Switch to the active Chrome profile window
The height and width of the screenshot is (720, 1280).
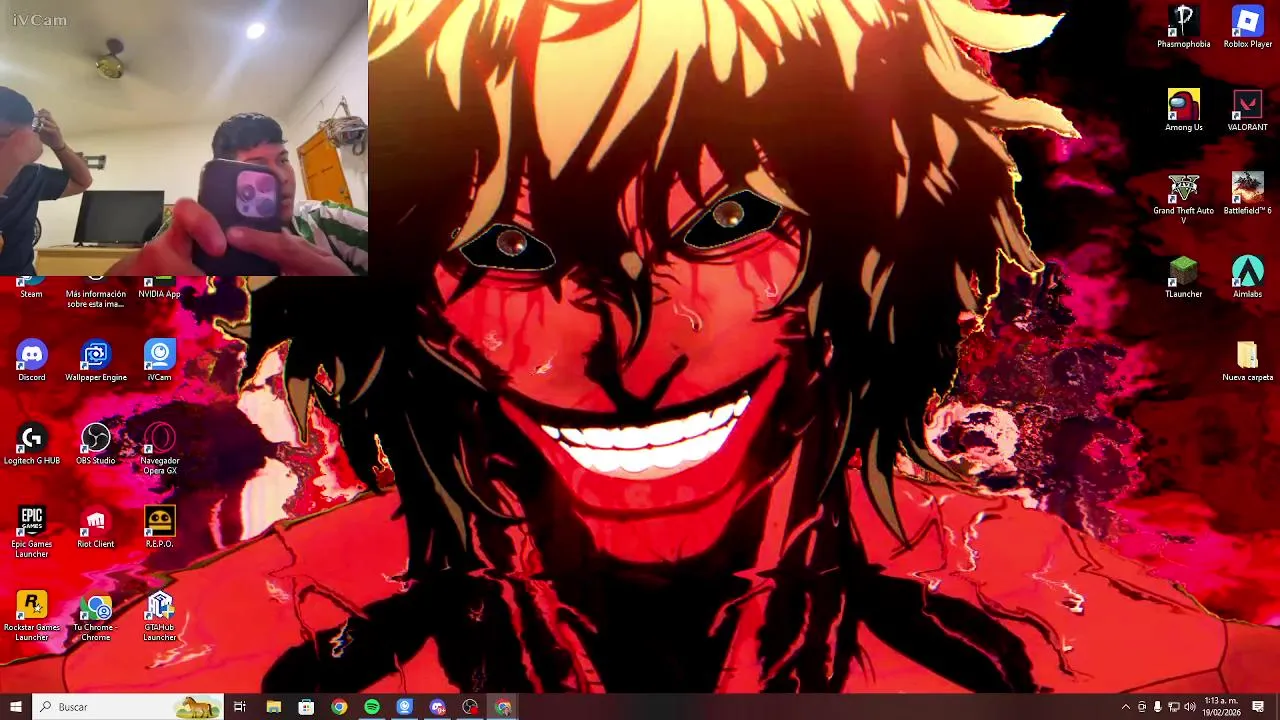pos(504,707)
